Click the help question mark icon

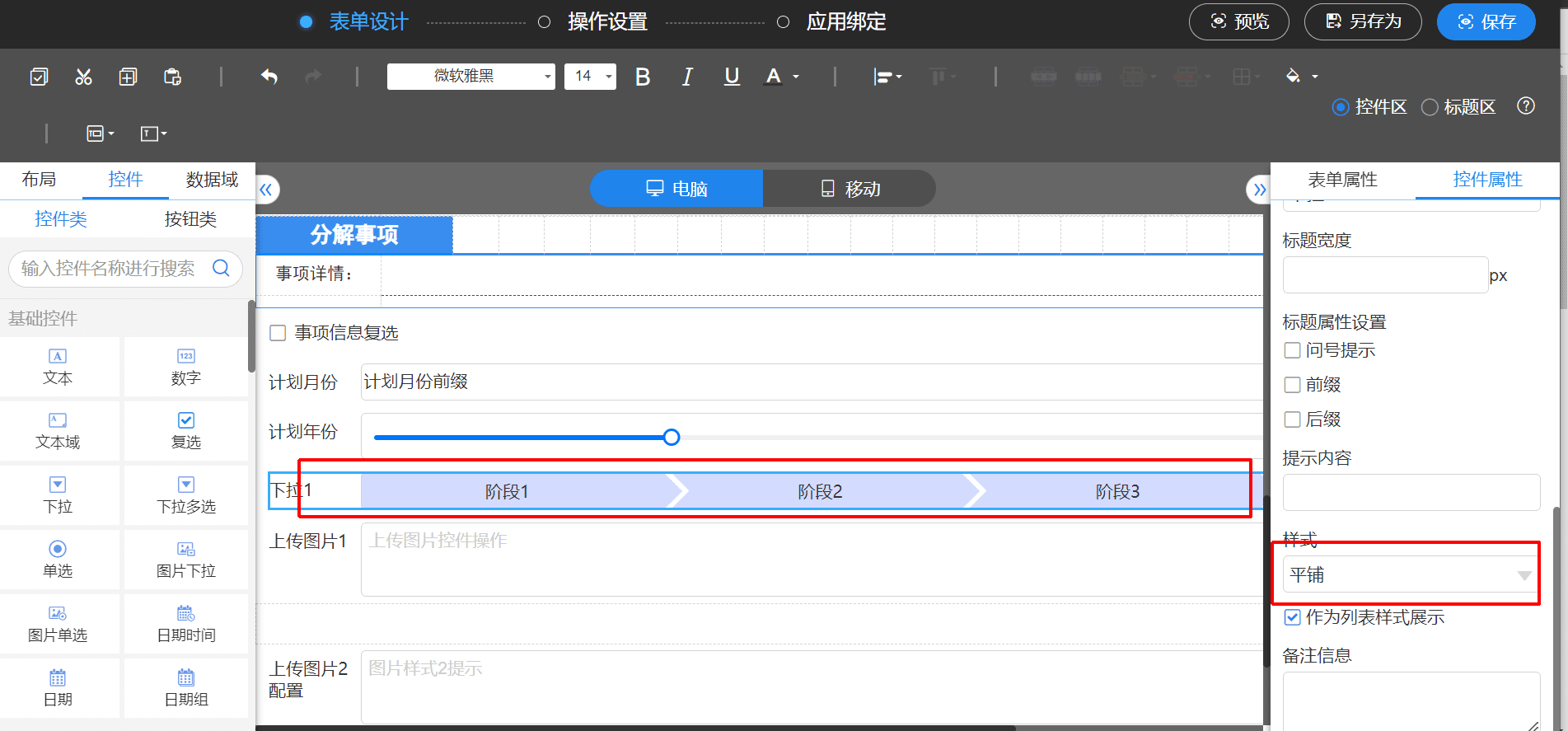(1526, 105)
